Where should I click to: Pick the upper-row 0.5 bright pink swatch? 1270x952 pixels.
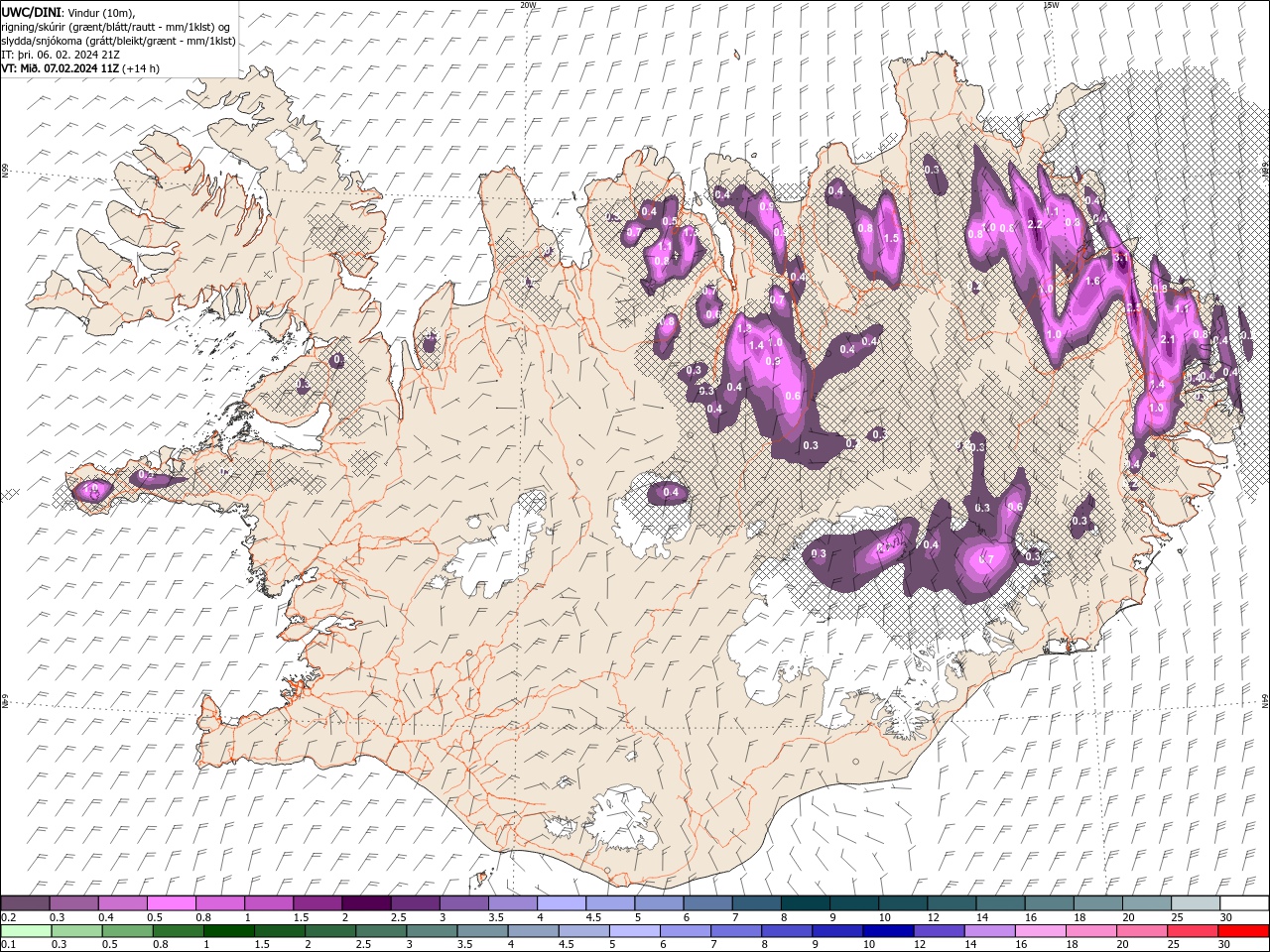pos(171,903)
